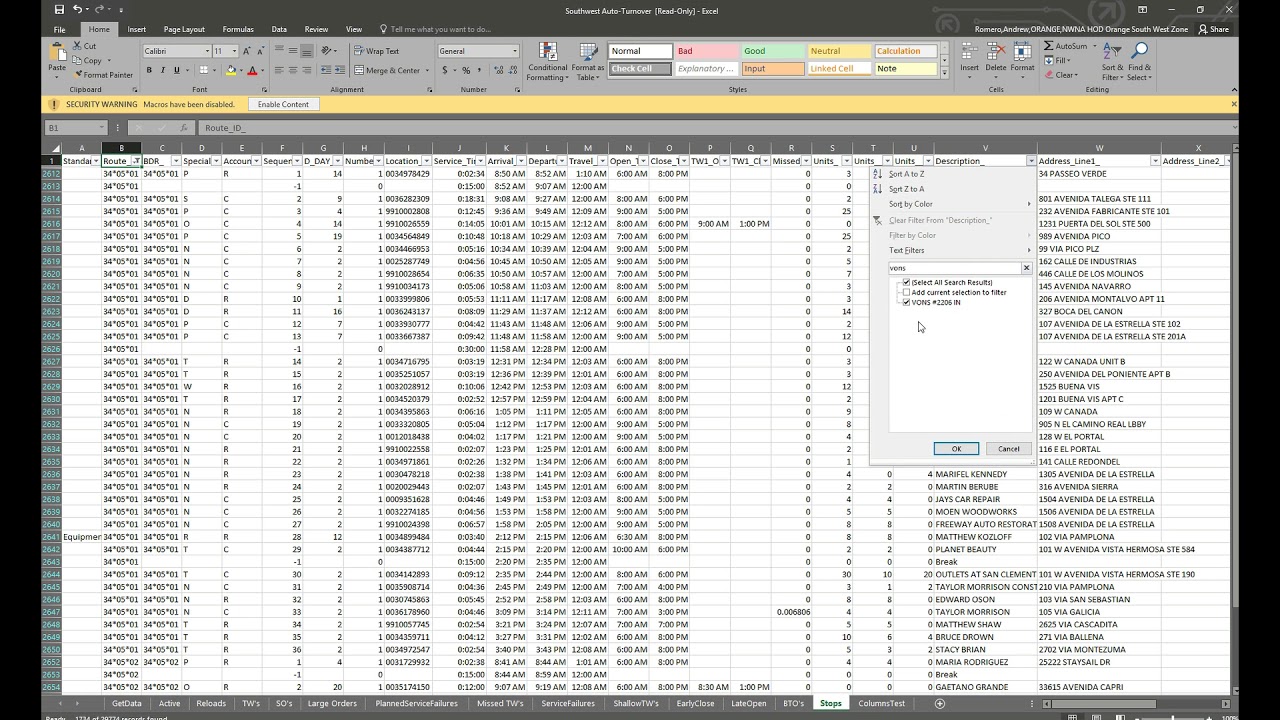This screenshot has width=1280, height=720.
Task: Expand the cell styles gallery
Action: point(943,73)
